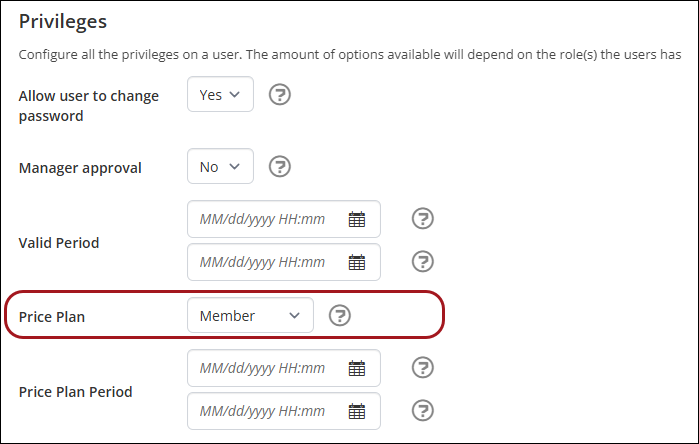Open help icon next to Price Plan

pyautogui.click(x=340, y=316)
